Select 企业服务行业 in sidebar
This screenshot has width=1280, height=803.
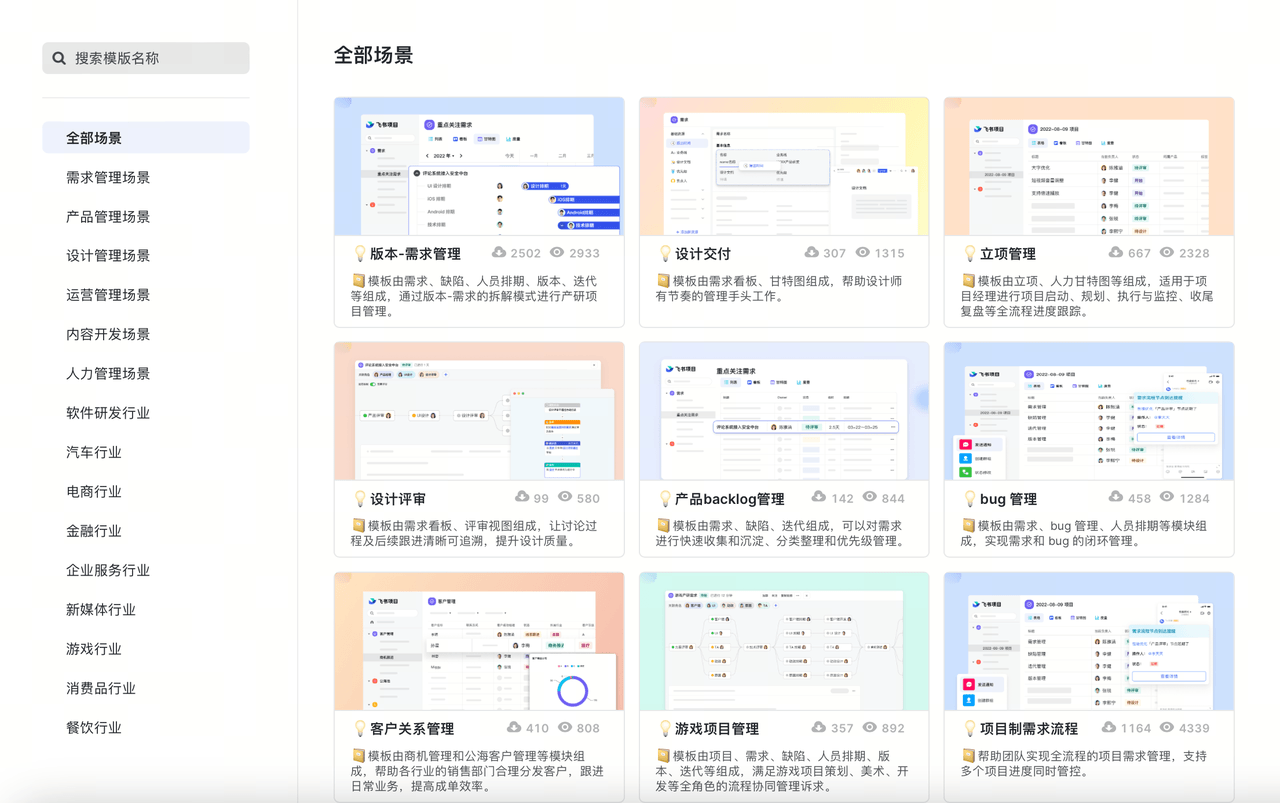[x=108, y=570]
